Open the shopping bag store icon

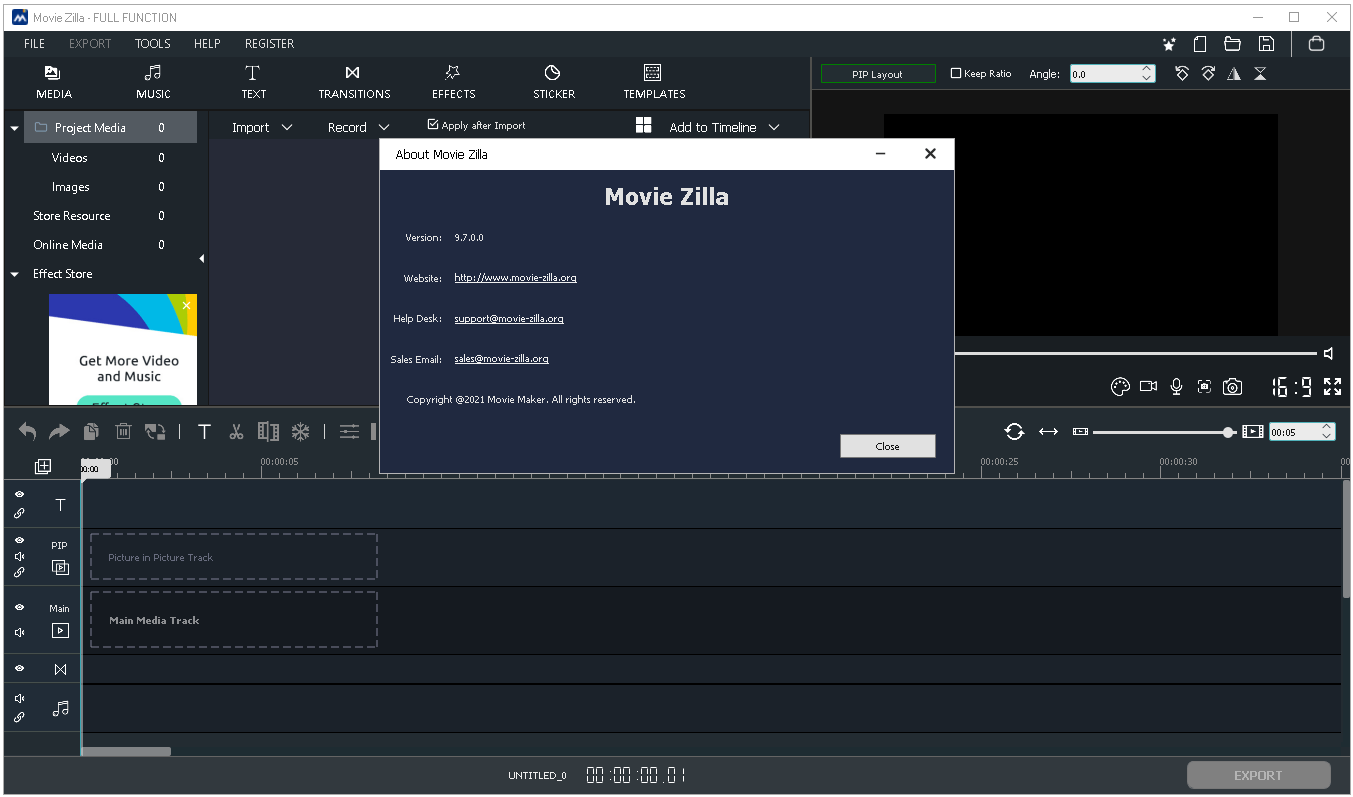pyautogui.click(x=1316, y=44)
